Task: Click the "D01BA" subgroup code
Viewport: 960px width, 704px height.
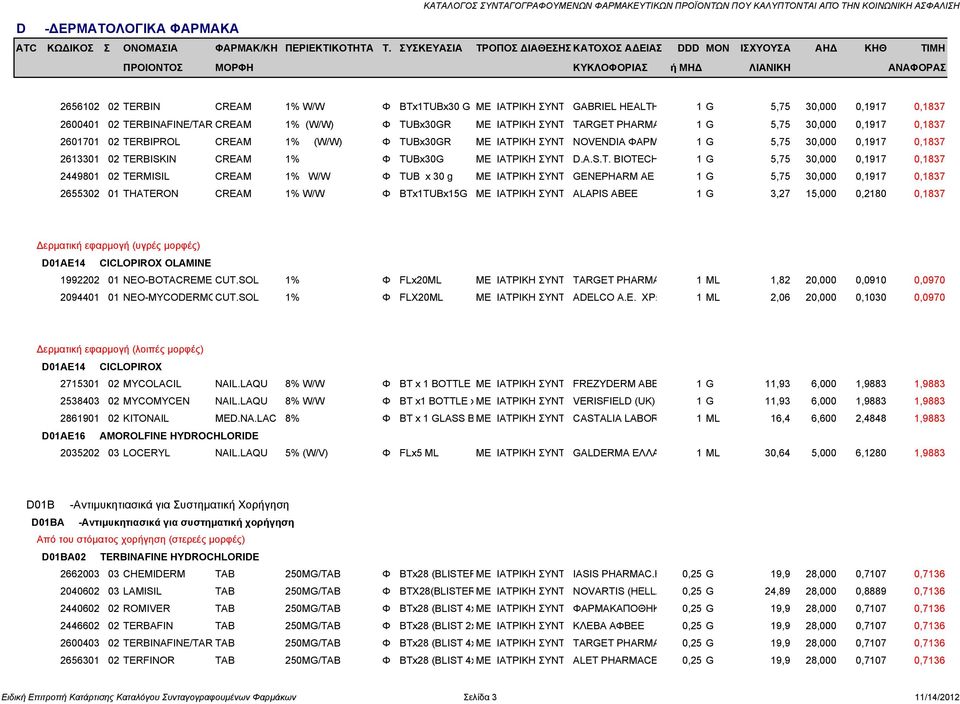Action: (48, 523)
